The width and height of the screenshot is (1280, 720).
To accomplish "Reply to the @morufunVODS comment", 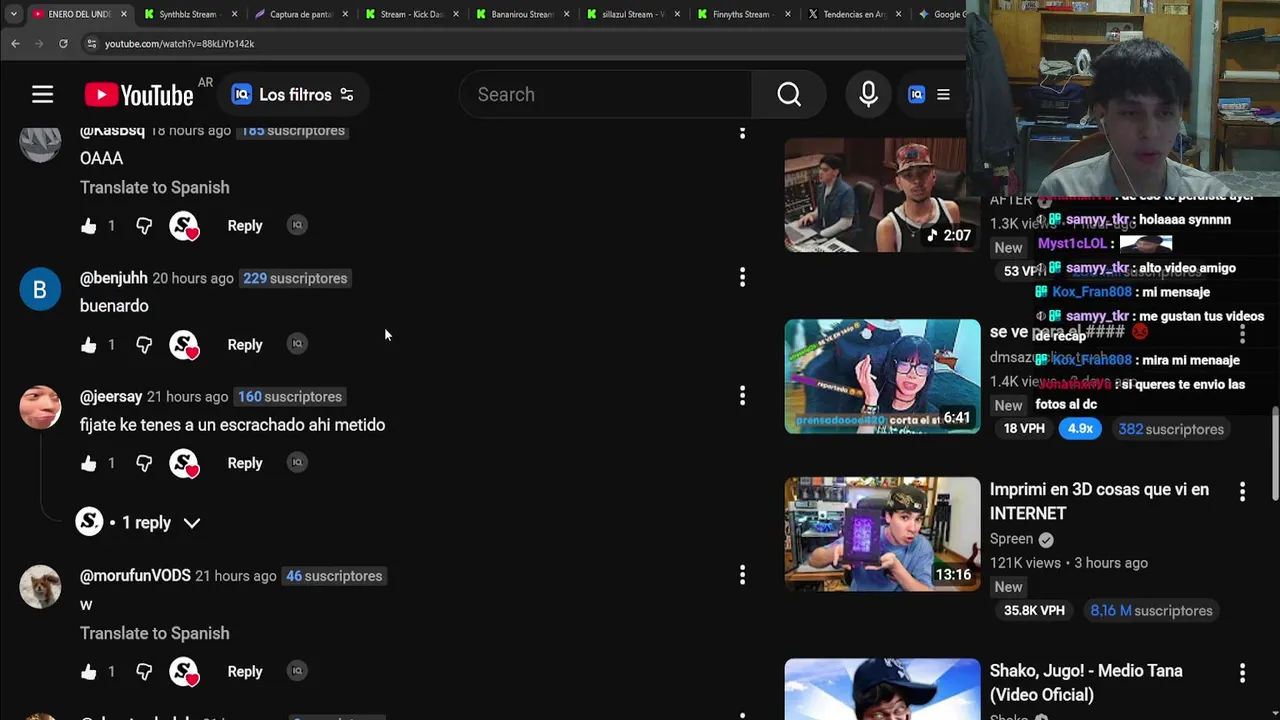I will (245, 672).
